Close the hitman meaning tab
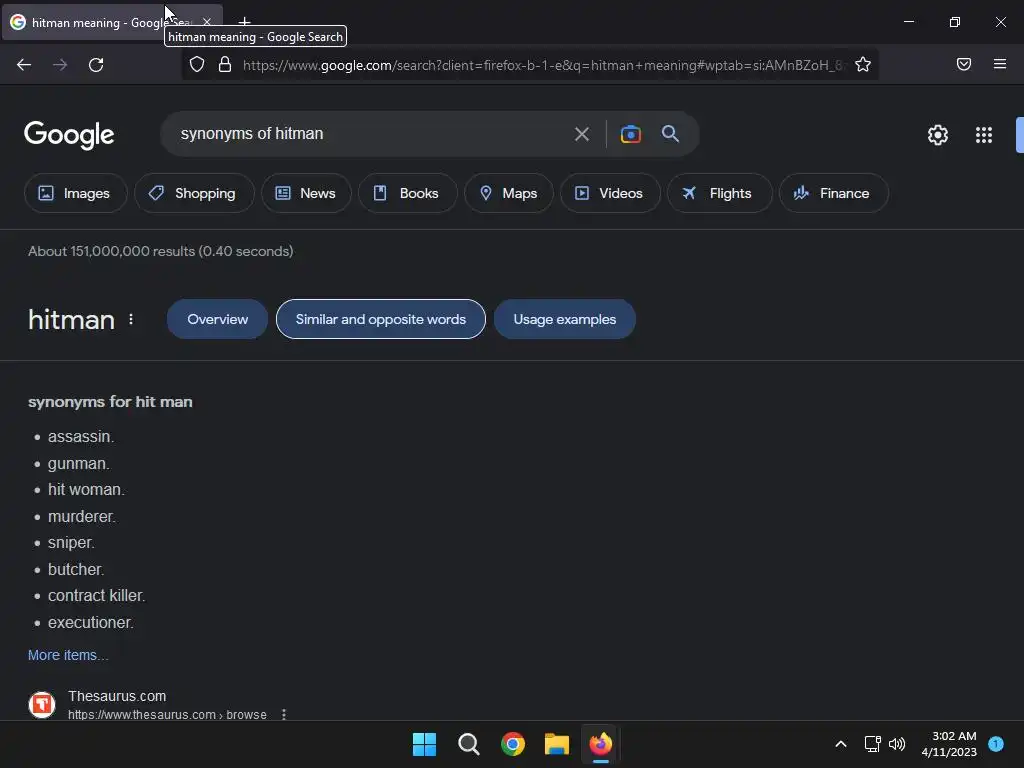The height and width of the screenshot is (768, 1024). (207, 22)
